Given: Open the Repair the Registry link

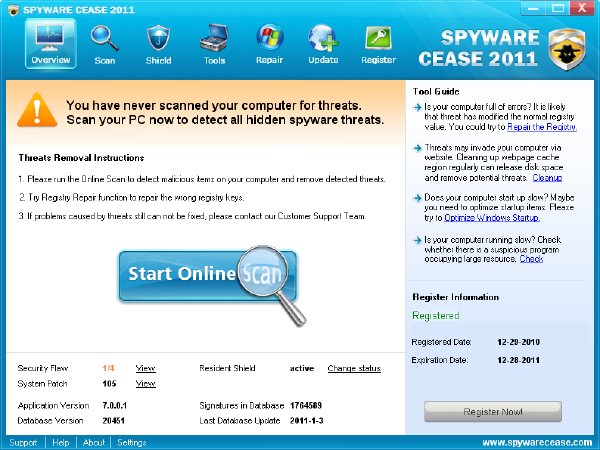Looking at the screenshot, I should (x=542, y=127).
